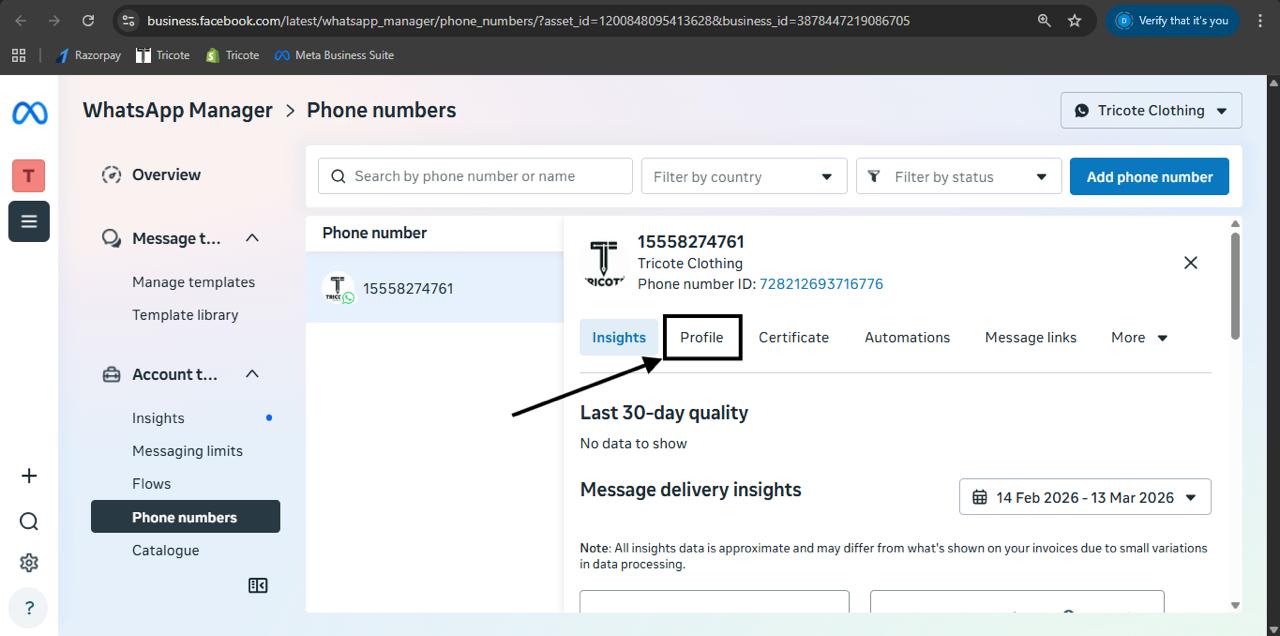Open the Tricote Clothing account dropdown
This screenshot has width=1280, height=636.
1151,111
